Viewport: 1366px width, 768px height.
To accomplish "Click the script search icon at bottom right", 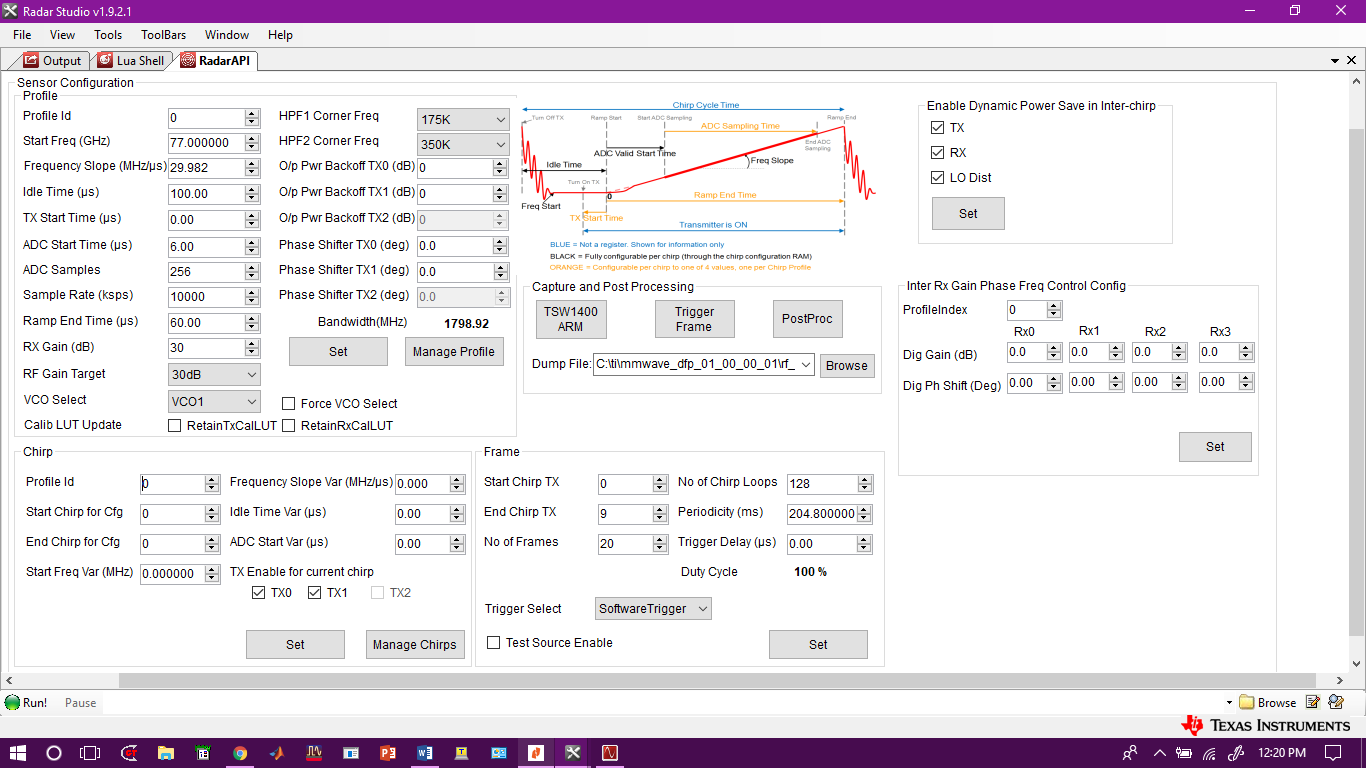I will tap(1337, 702).
